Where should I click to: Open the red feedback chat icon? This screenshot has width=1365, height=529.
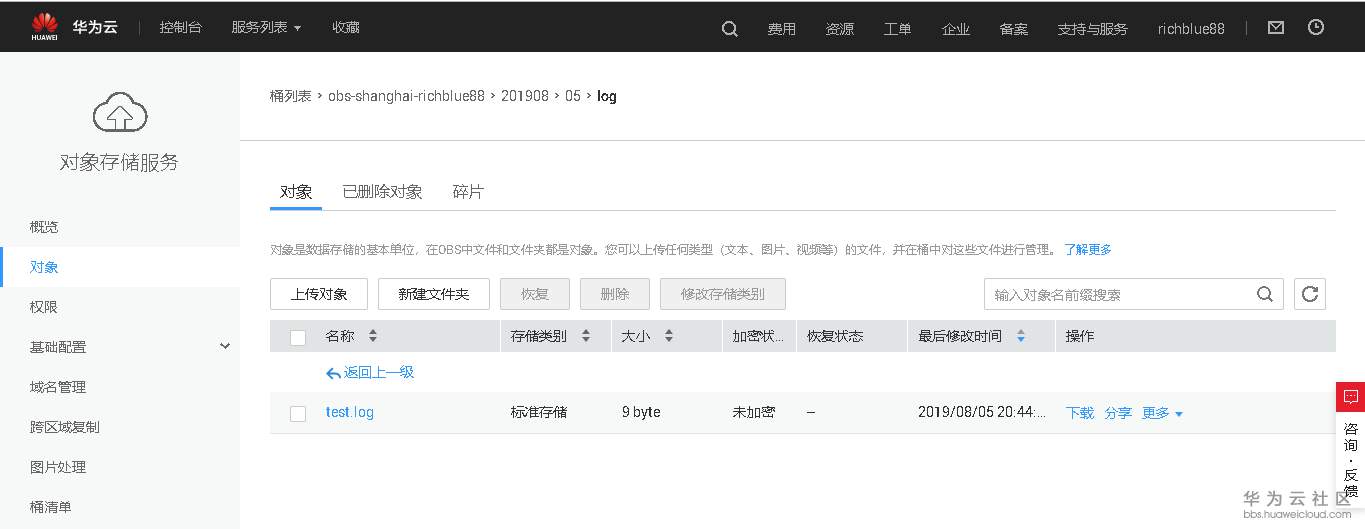1350,397
